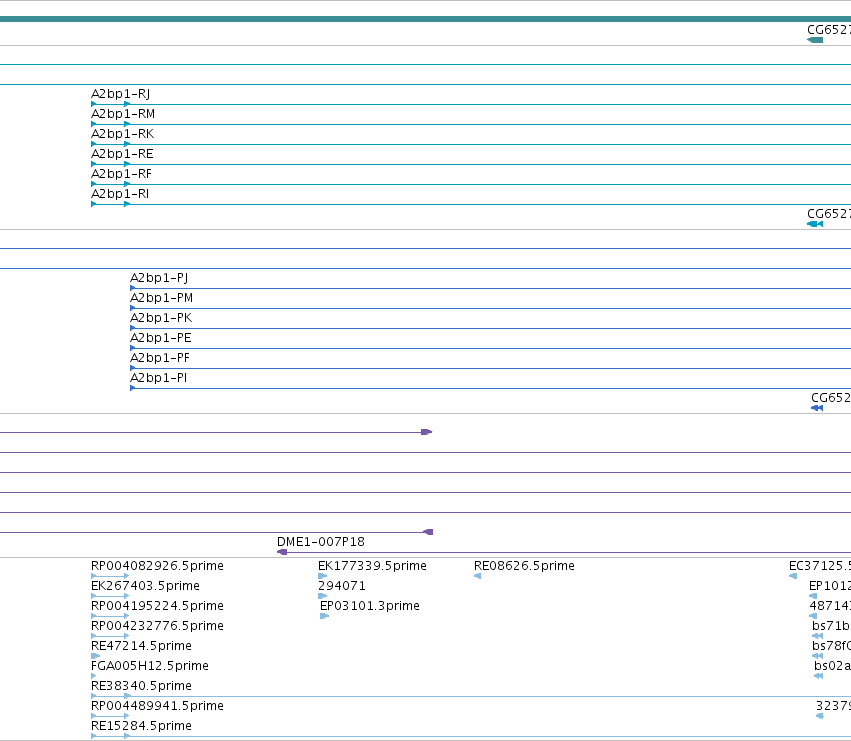Click the exon bar under EK267403.5prime

click(x=110, y=596)
